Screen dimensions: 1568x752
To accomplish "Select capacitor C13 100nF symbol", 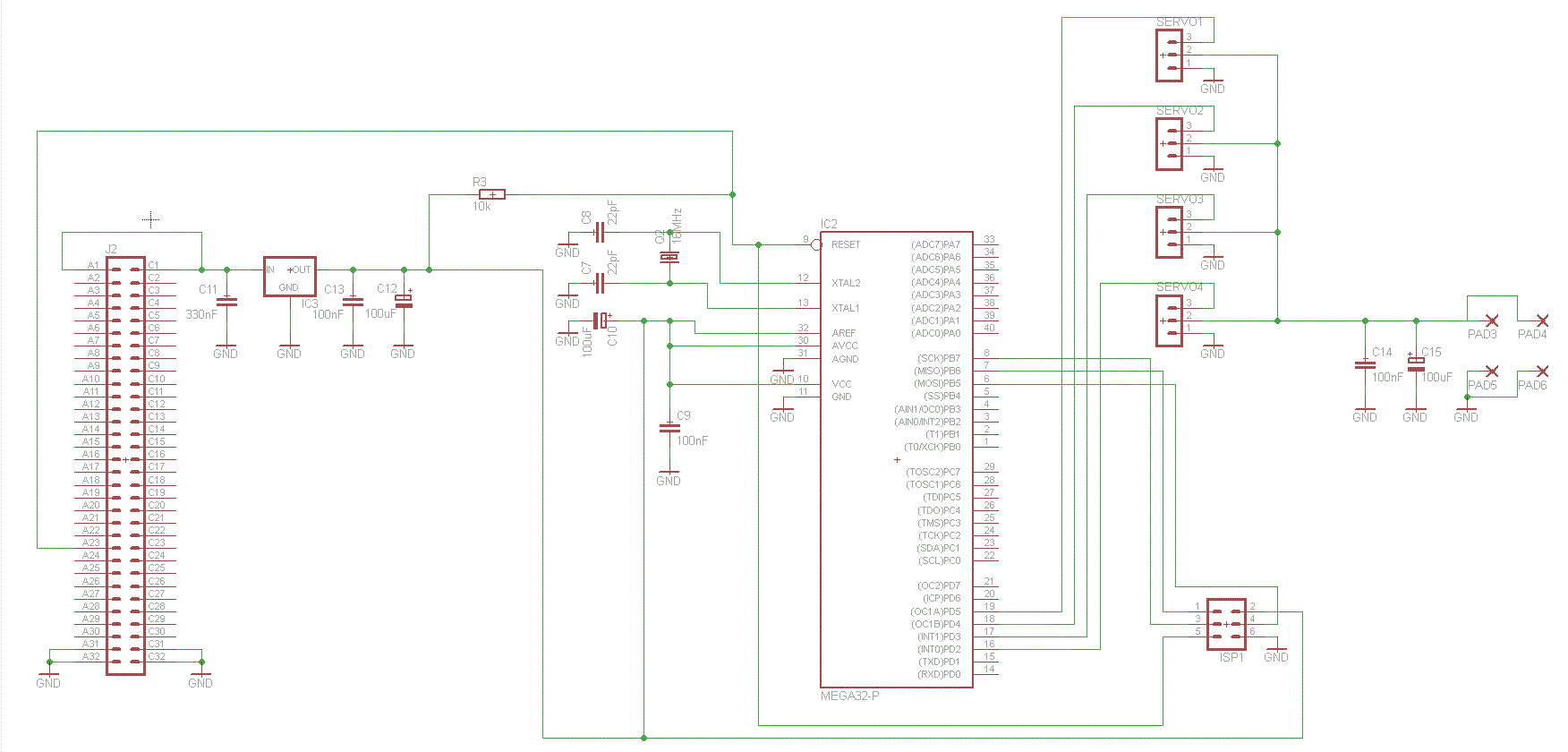I will (353, 302).
